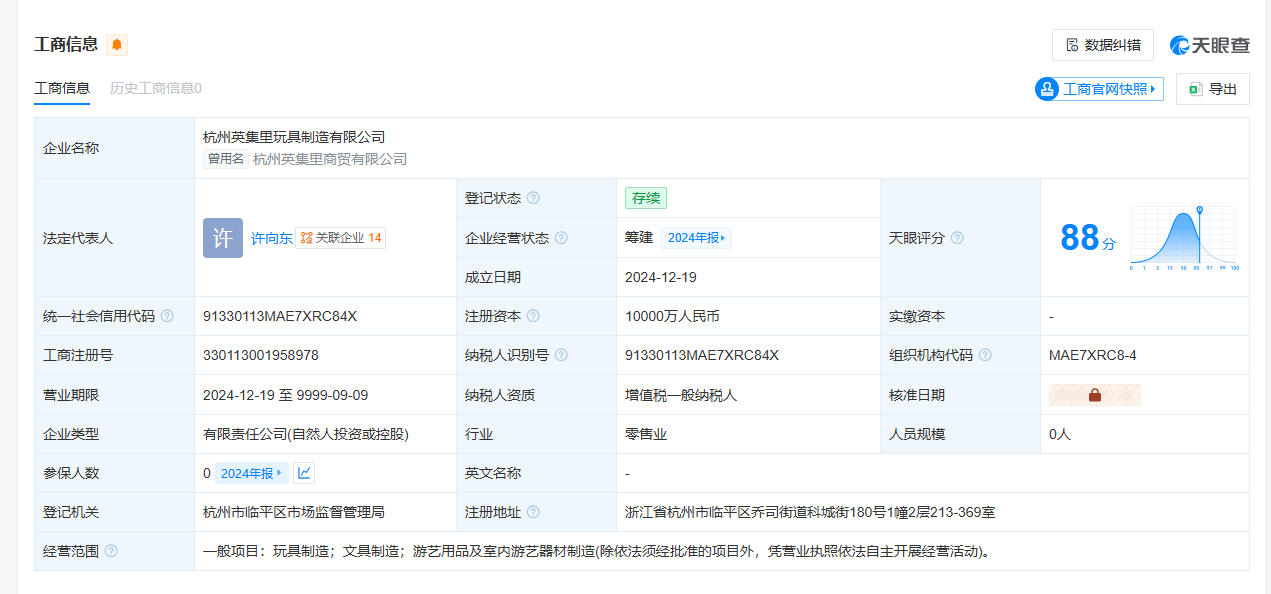Click the 许 avatar thumbnail
Viewport: 1271px width, 594px height.
click(223, 238)
